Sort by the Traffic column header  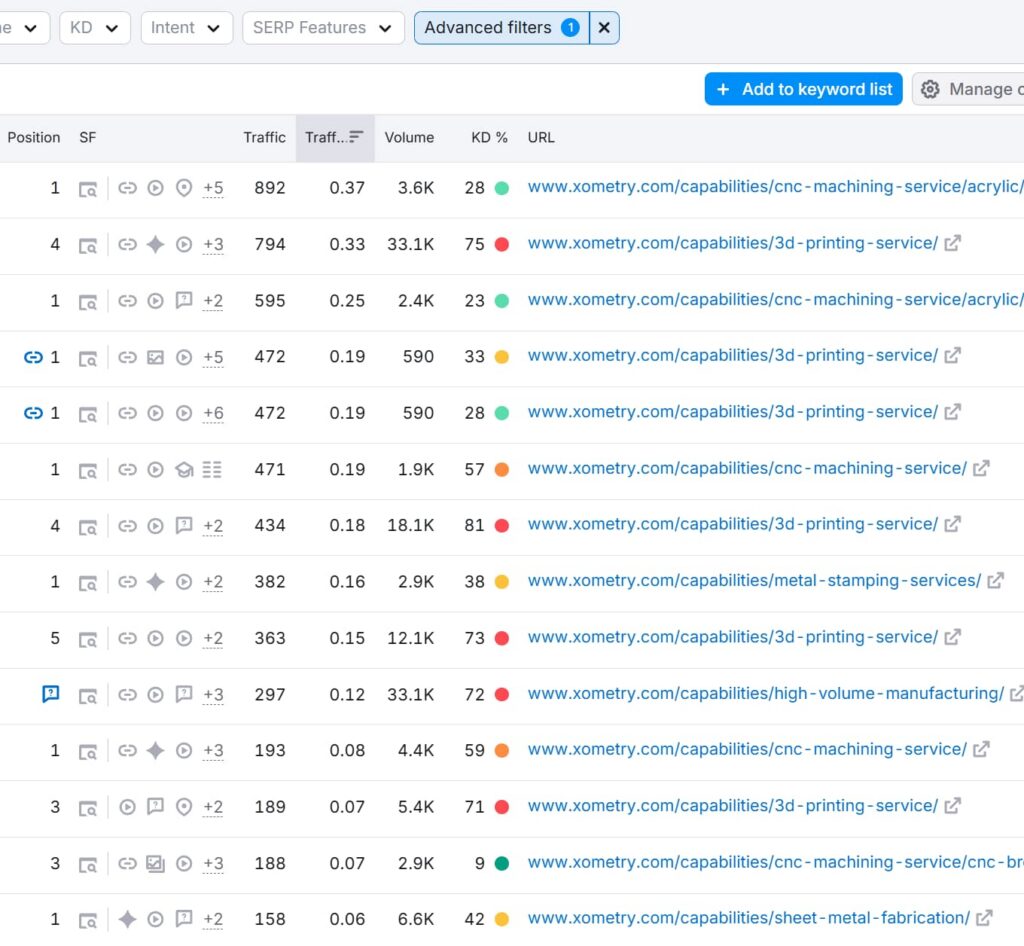(264, 138)
